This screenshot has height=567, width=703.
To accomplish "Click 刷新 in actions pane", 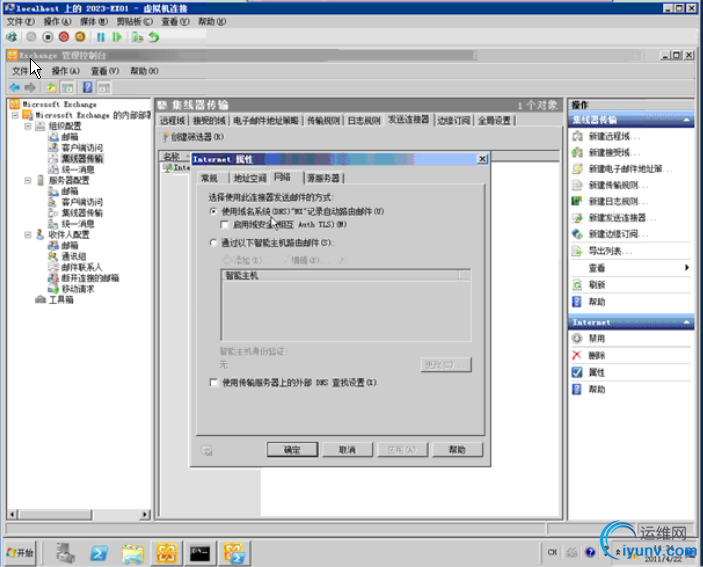I will [597, 285].
